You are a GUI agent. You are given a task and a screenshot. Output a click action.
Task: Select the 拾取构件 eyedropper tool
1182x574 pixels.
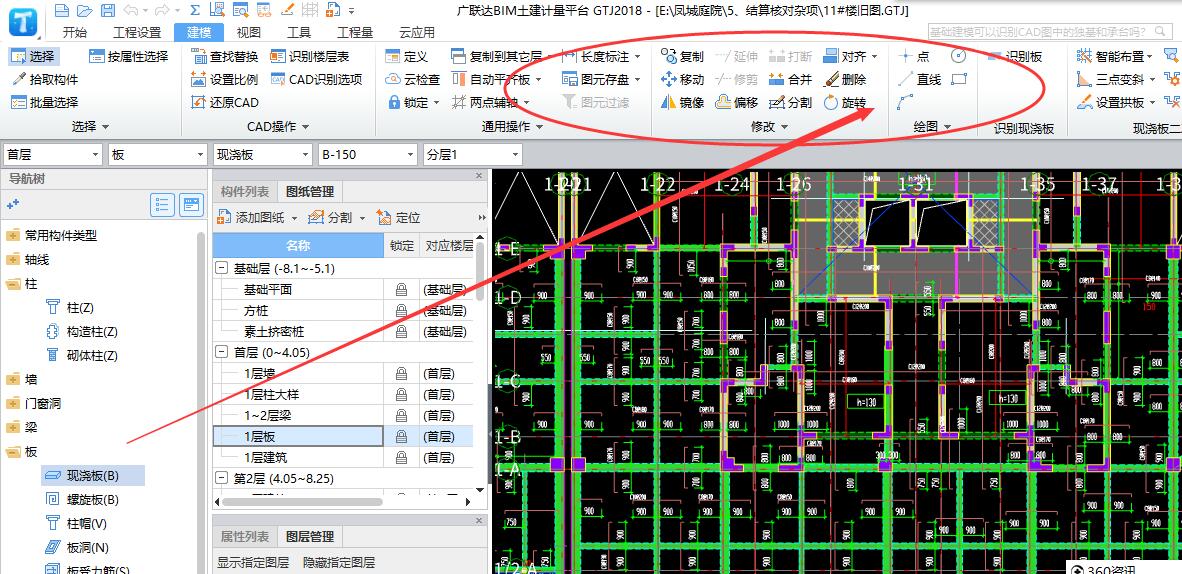click(x=44, y=79)
